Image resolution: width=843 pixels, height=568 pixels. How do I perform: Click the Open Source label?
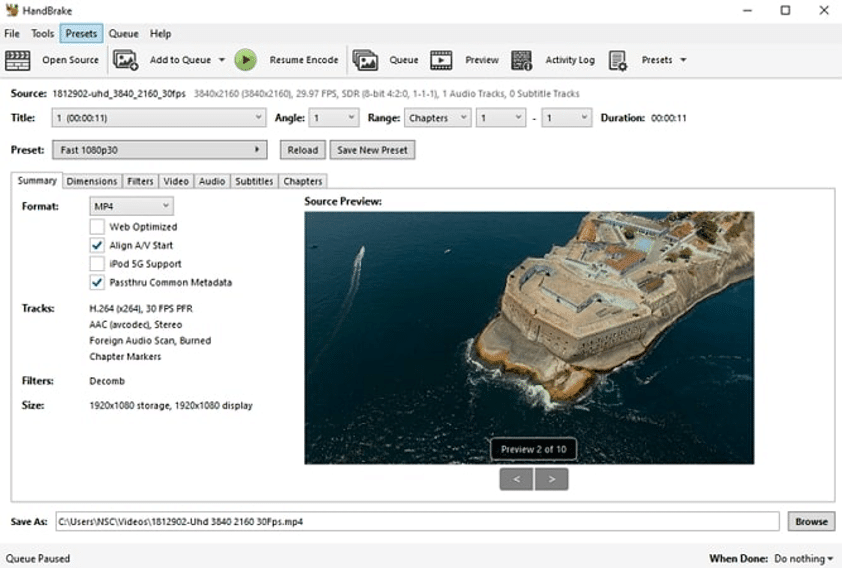pos(70,60)
